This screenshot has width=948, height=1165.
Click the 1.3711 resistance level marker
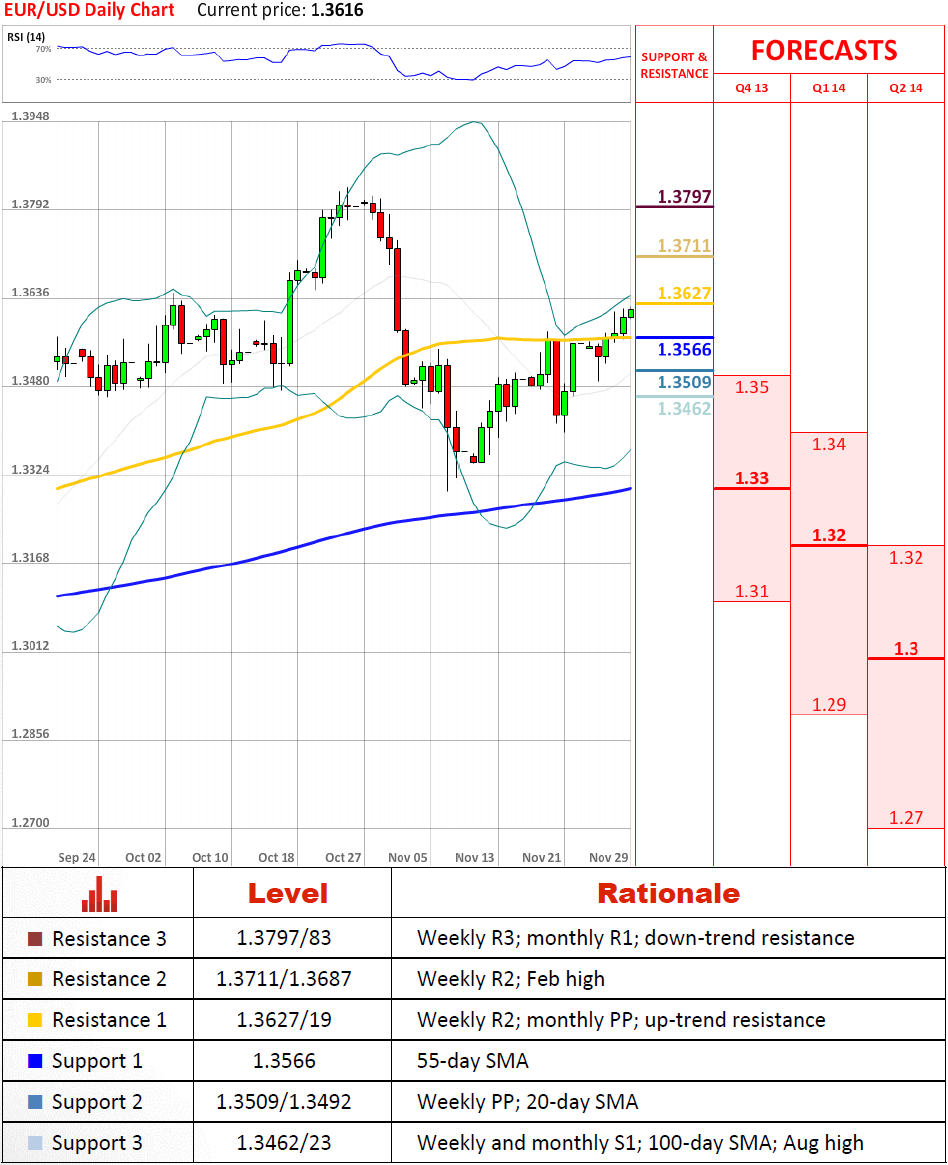click(684, 246)
